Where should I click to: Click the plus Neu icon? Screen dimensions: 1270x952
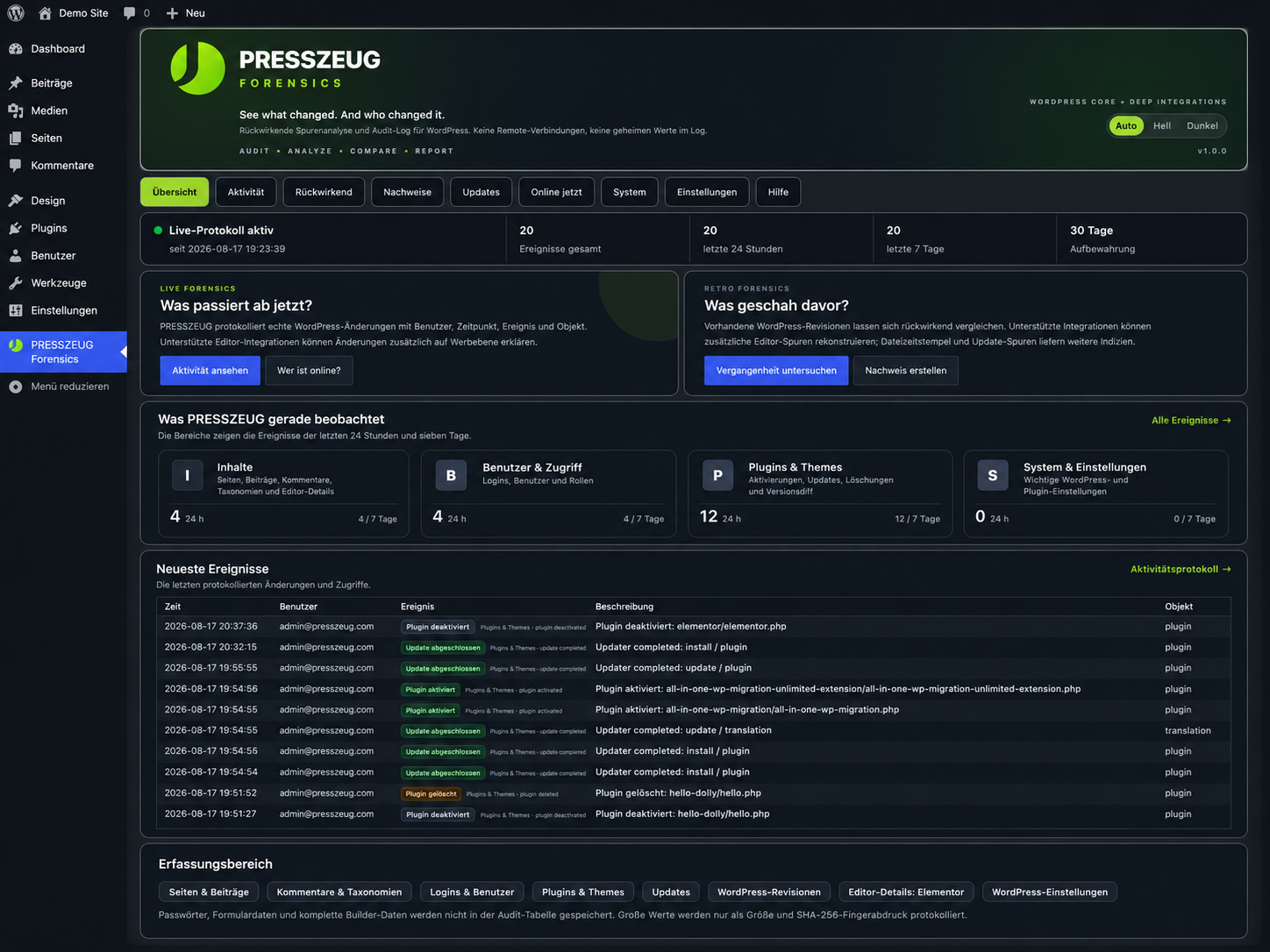172,13
